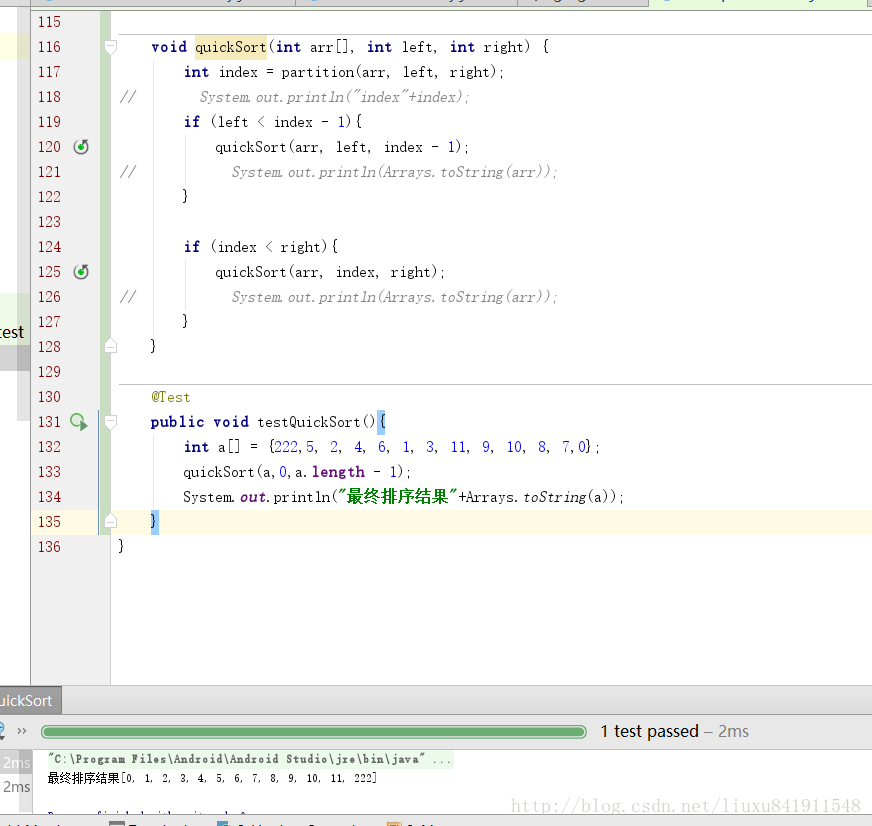The image size is (872, 826).
Task: Click 'if (left < index - 1)' condition
Action: pyautogui.click(x=273, y=122)
